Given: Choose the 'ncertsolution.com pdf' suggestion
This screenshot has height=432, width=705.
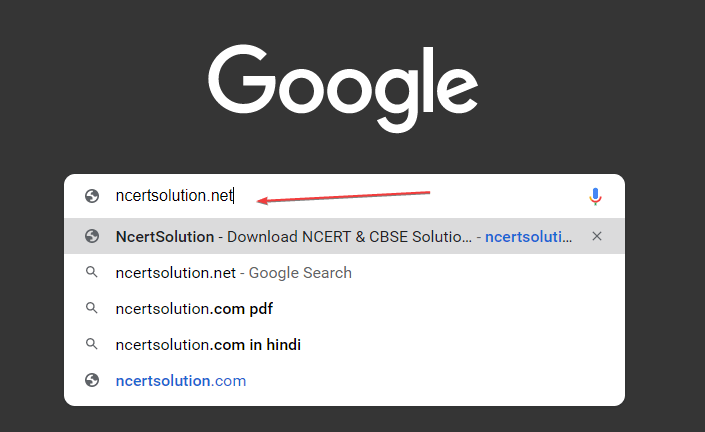Looking at the screenshot, I should 344,308.
